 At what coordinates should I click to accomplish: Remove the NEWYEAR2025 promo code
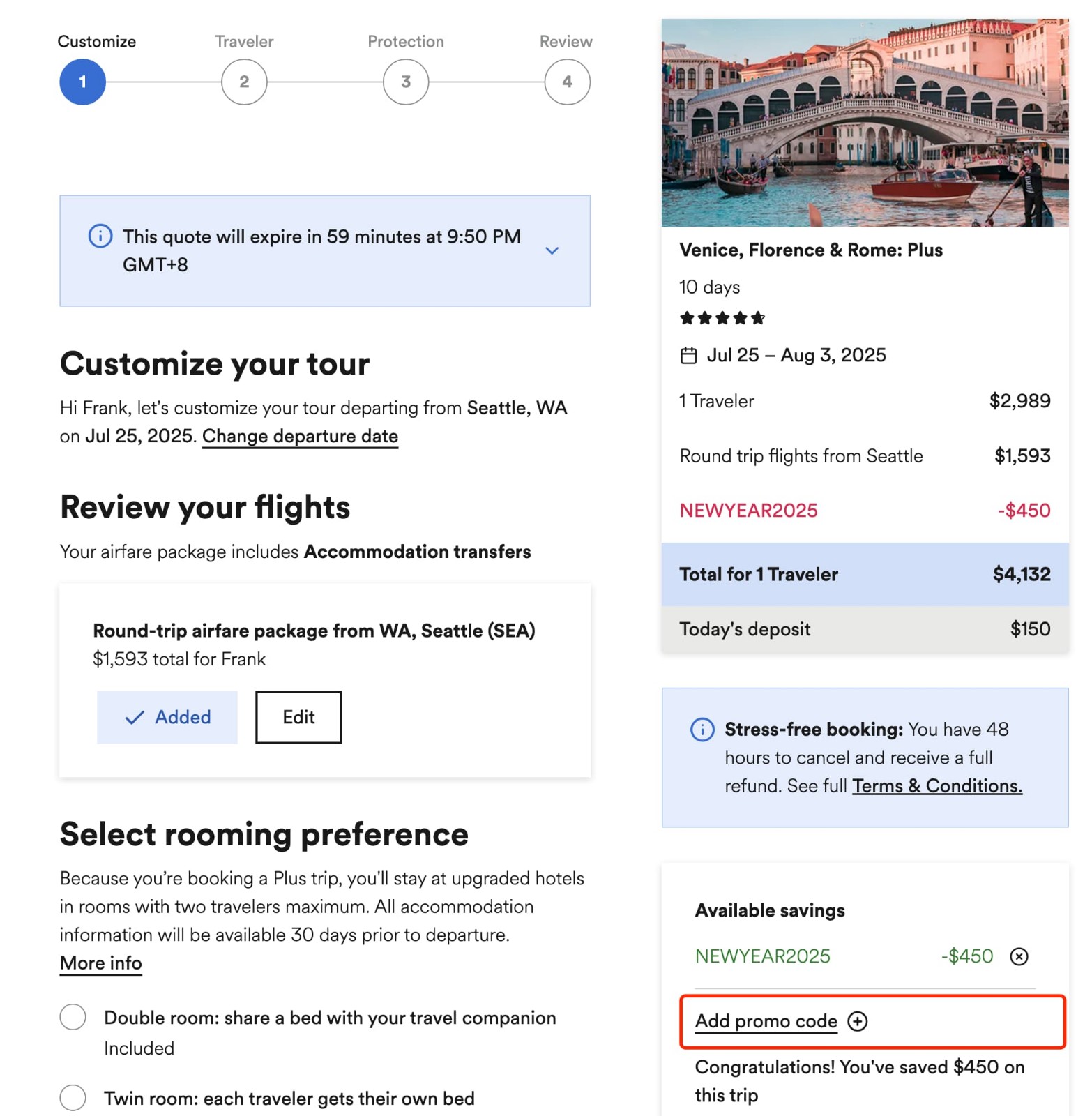[1019, 956]
